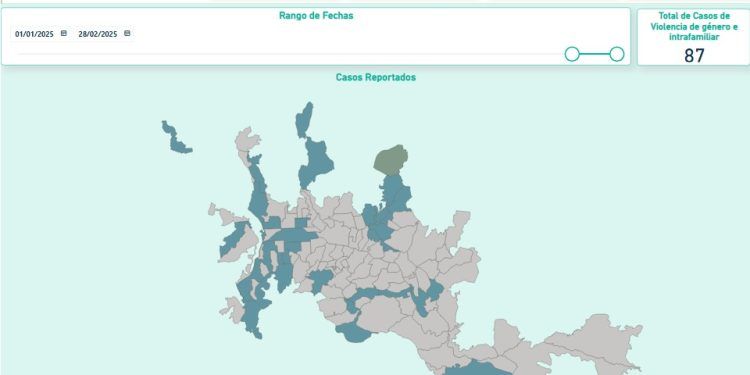Click the end date field showing 28/02/2025
The image size is (750, 375).
pos(98,34)
